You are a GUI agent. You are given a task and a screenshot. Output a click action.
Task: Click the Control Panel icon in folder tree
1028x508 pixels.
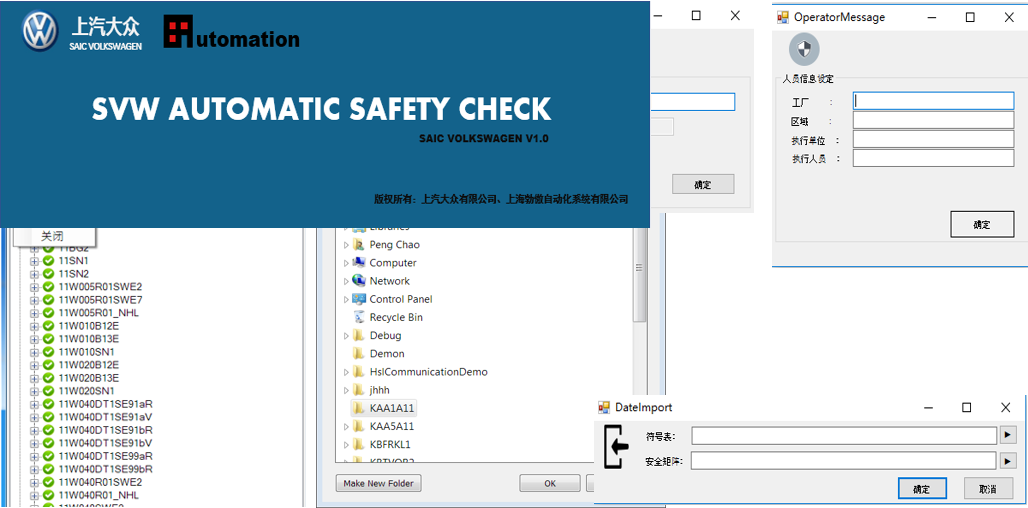pos(359,299)
